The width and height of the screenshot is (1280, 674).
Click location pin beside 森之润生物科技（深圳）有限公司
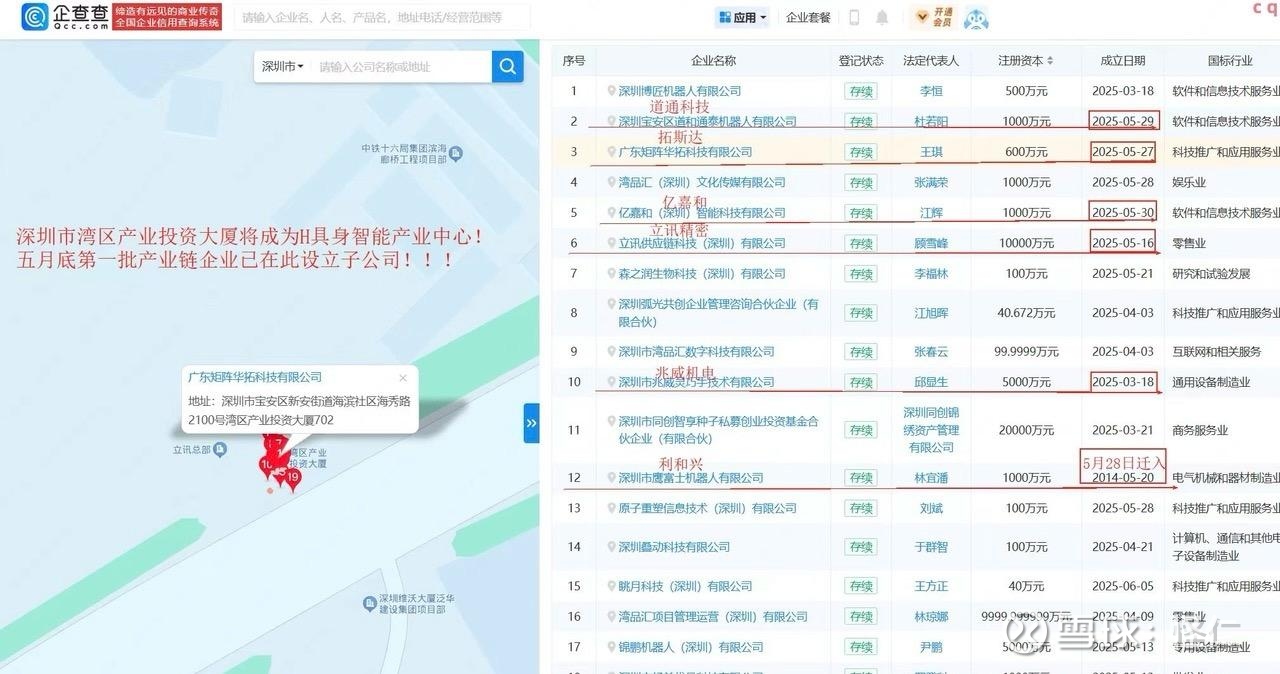(x=611, y=273)
